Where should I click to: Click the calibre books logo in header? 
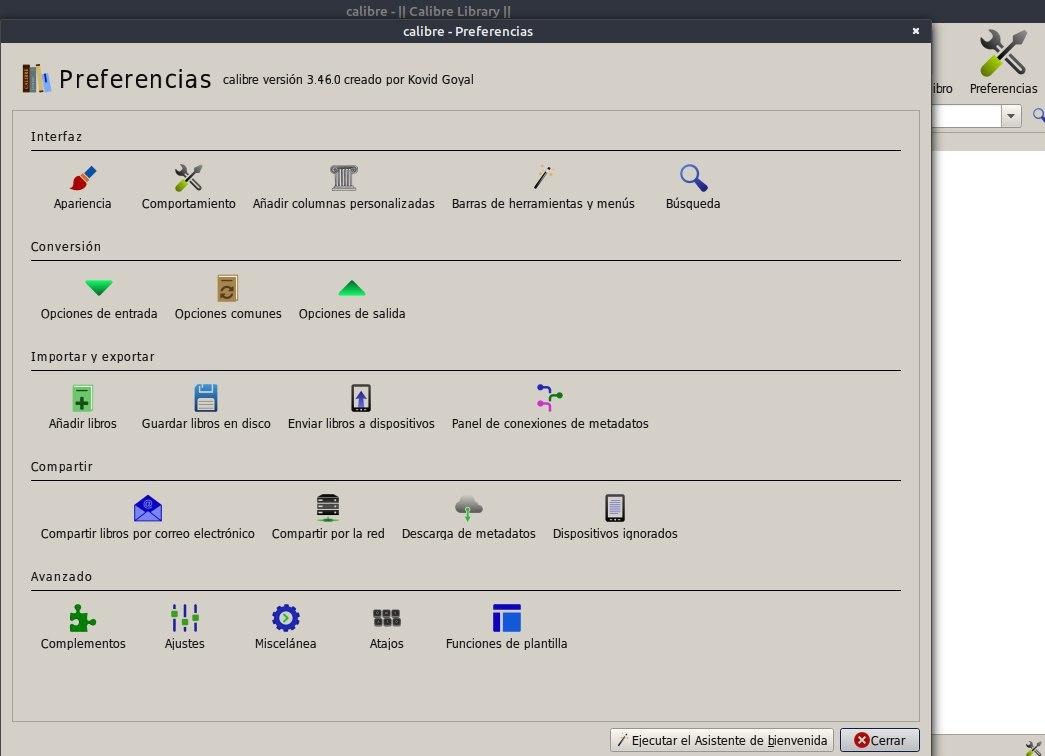point(37,79)
